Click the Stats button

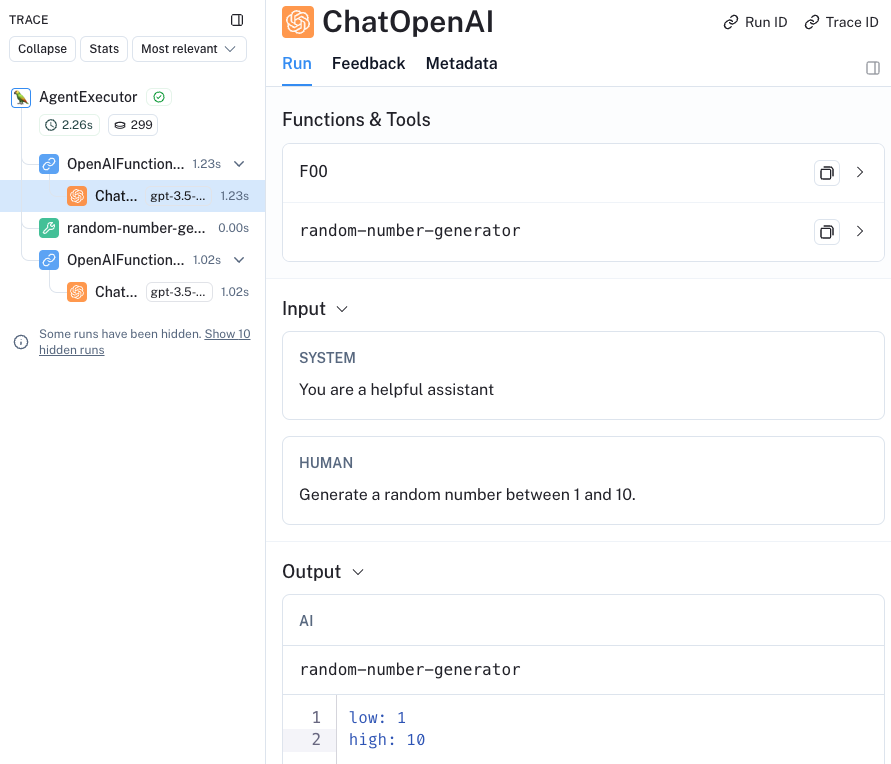click(x=104, y=49)
